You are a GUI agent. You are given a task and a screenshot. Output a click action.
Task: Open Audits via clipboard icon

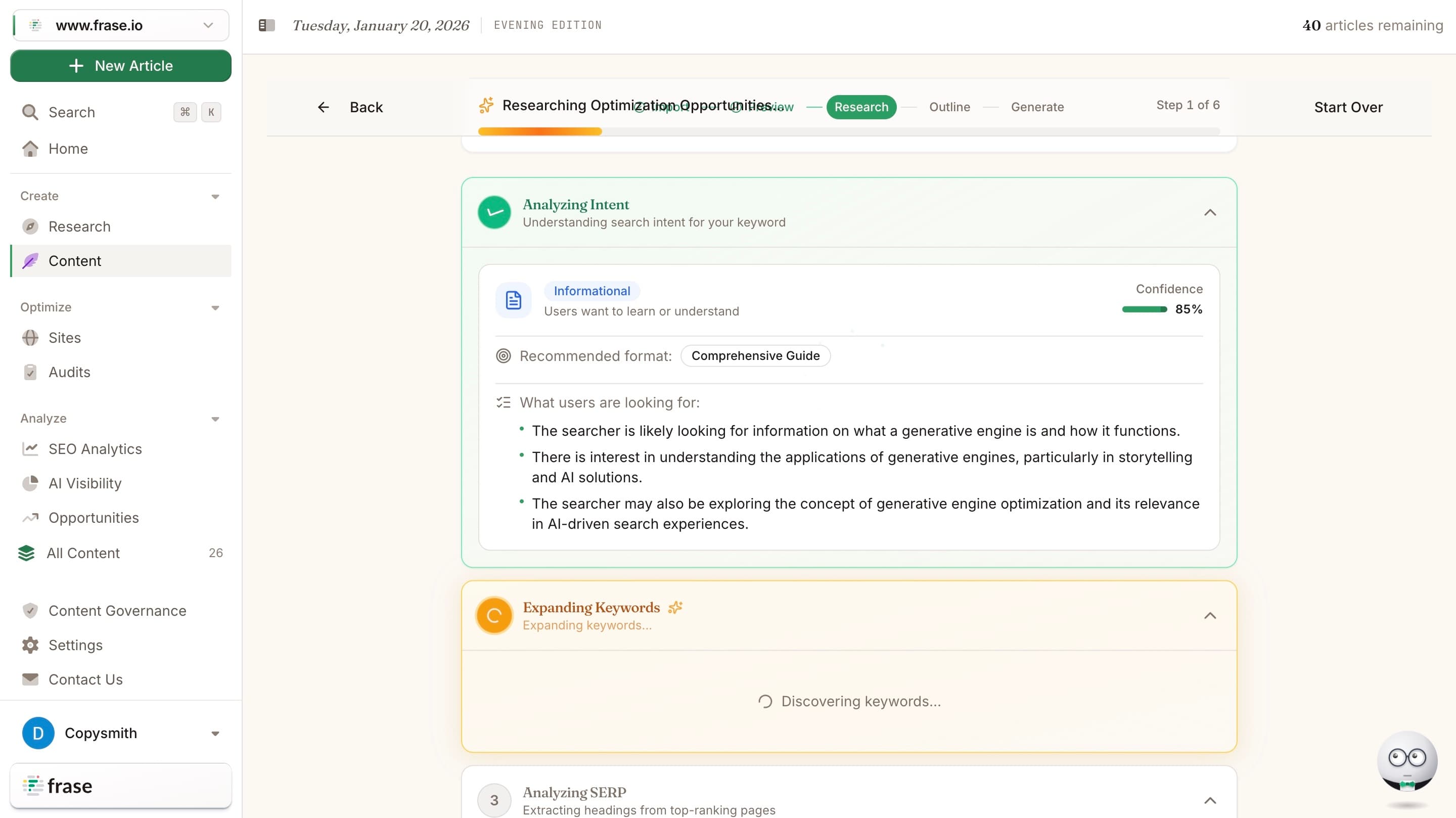coord(30,372)
